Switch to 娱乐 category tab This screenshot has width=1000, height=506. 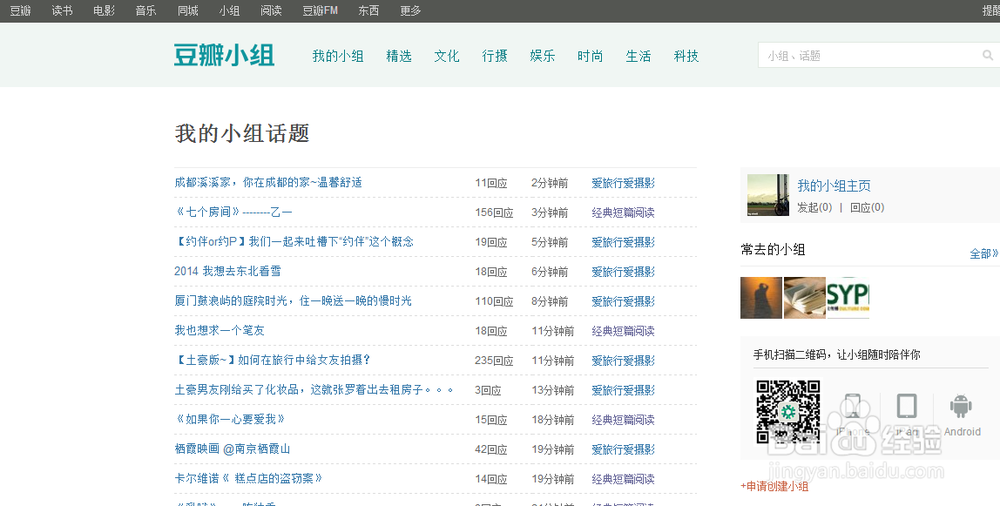[543, 56]
